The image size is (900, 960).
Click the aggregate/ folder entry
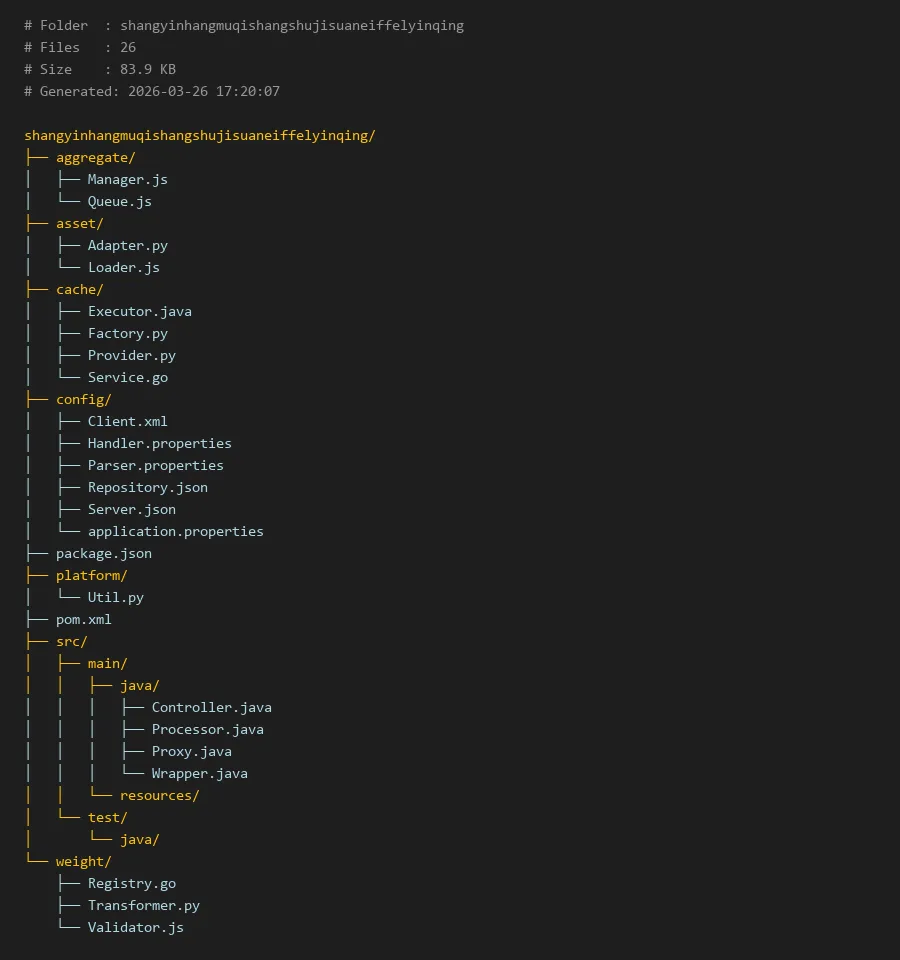pyautogui.click(x=95, y=157)
